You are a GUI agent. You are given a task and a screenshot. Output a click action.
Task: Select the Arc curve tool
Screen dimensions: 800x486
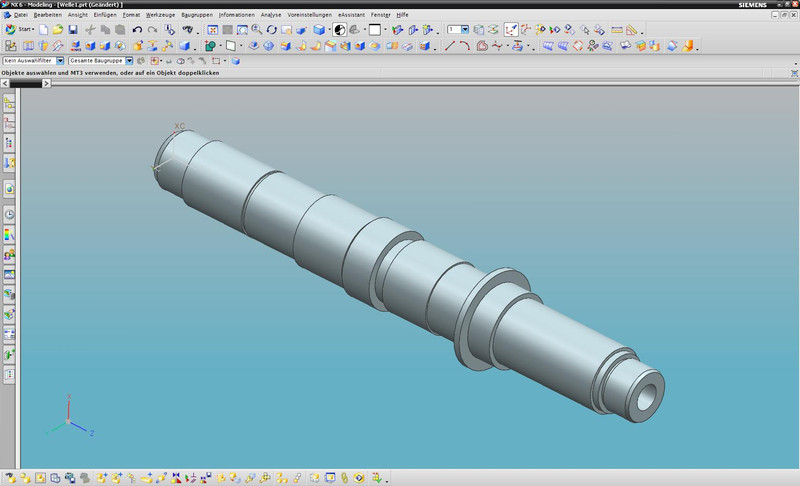[x=466, y=45]
